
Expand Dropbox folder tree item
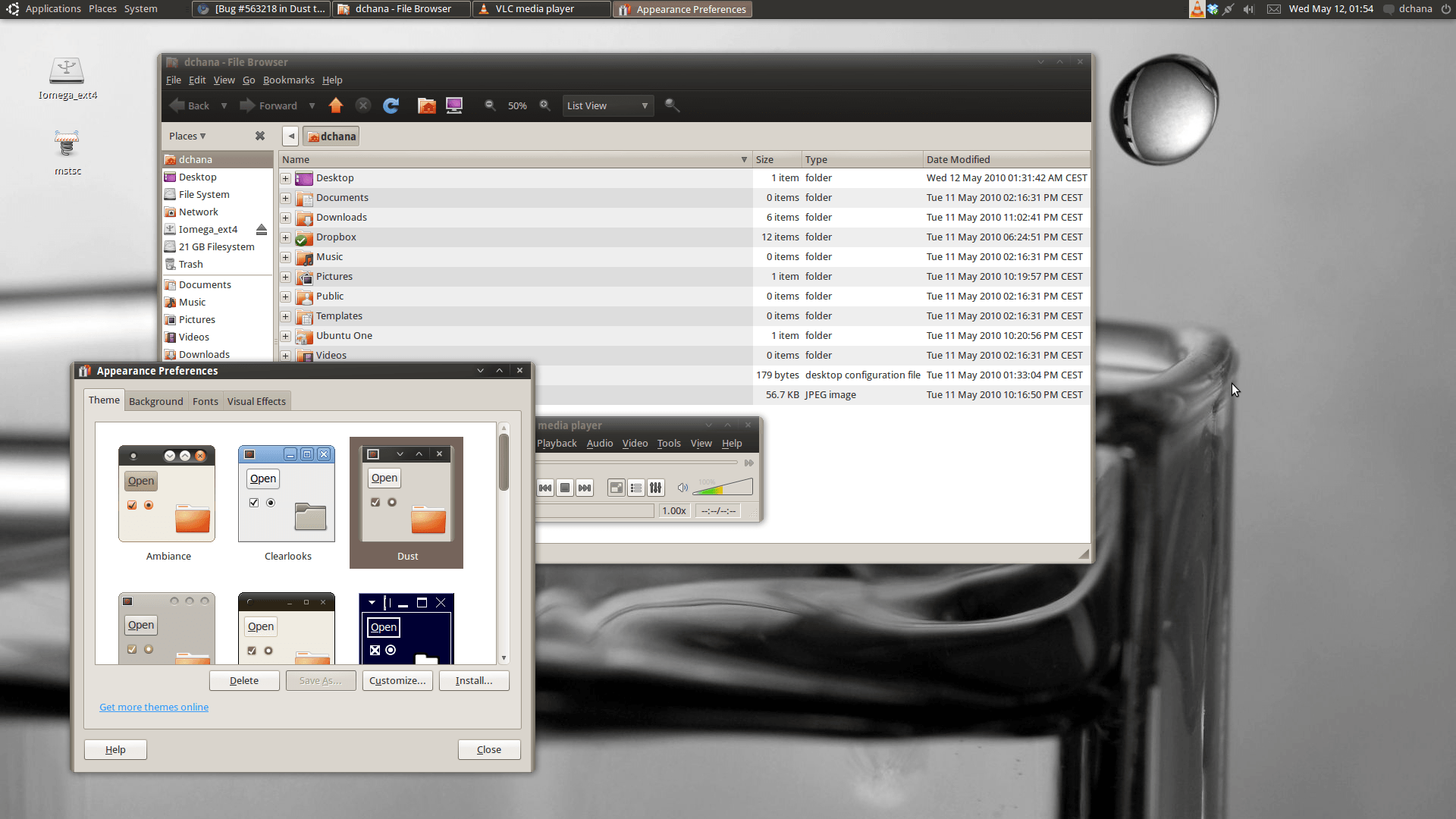[x=286, y=237]
